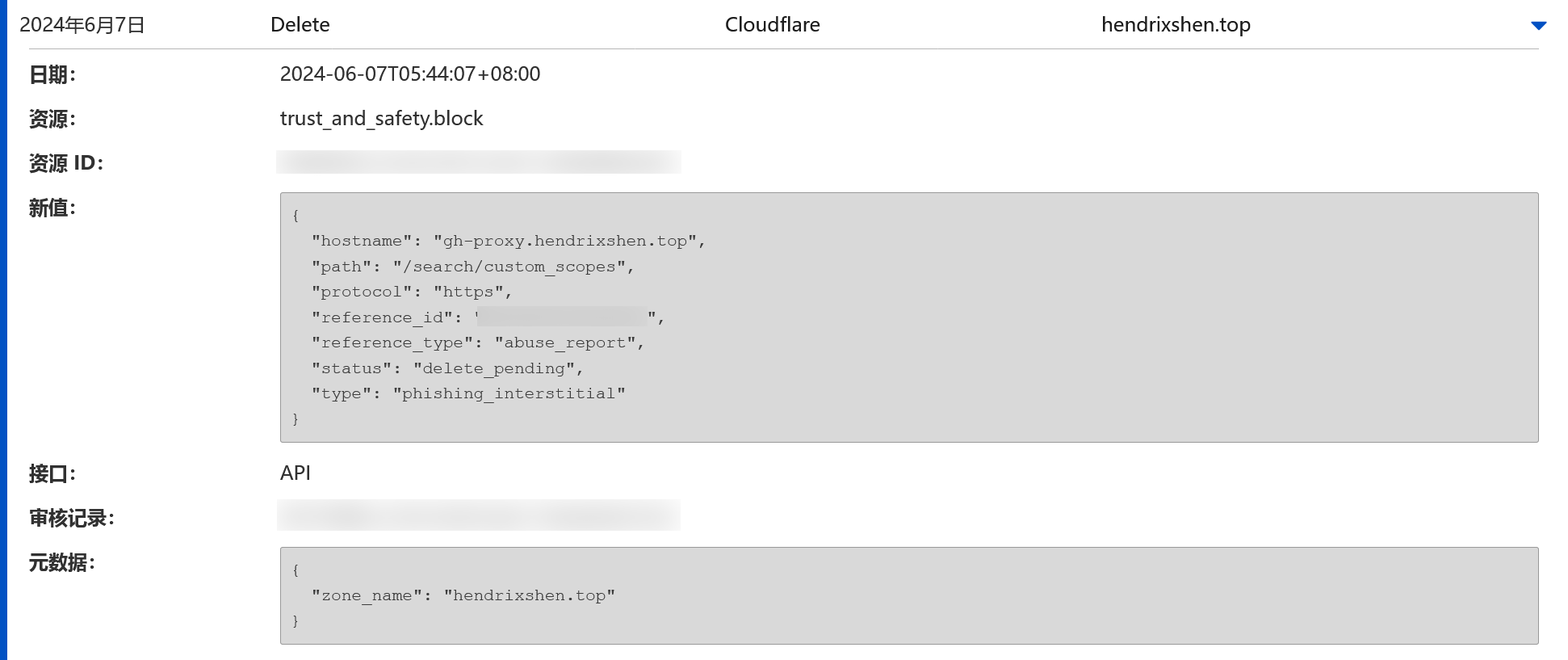Click the reference_type abuse_report line

coord(477,343)
